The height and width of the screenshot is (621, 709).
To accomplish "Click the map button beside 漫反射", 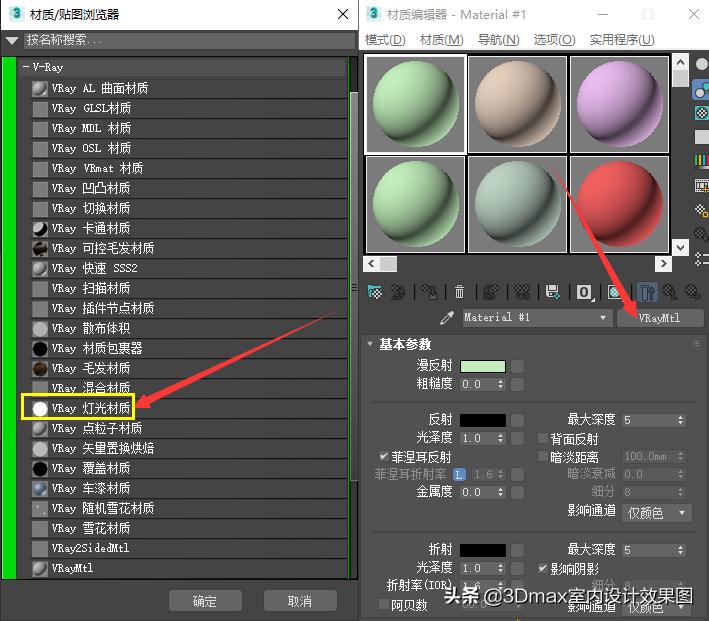I will pos(518,366).
